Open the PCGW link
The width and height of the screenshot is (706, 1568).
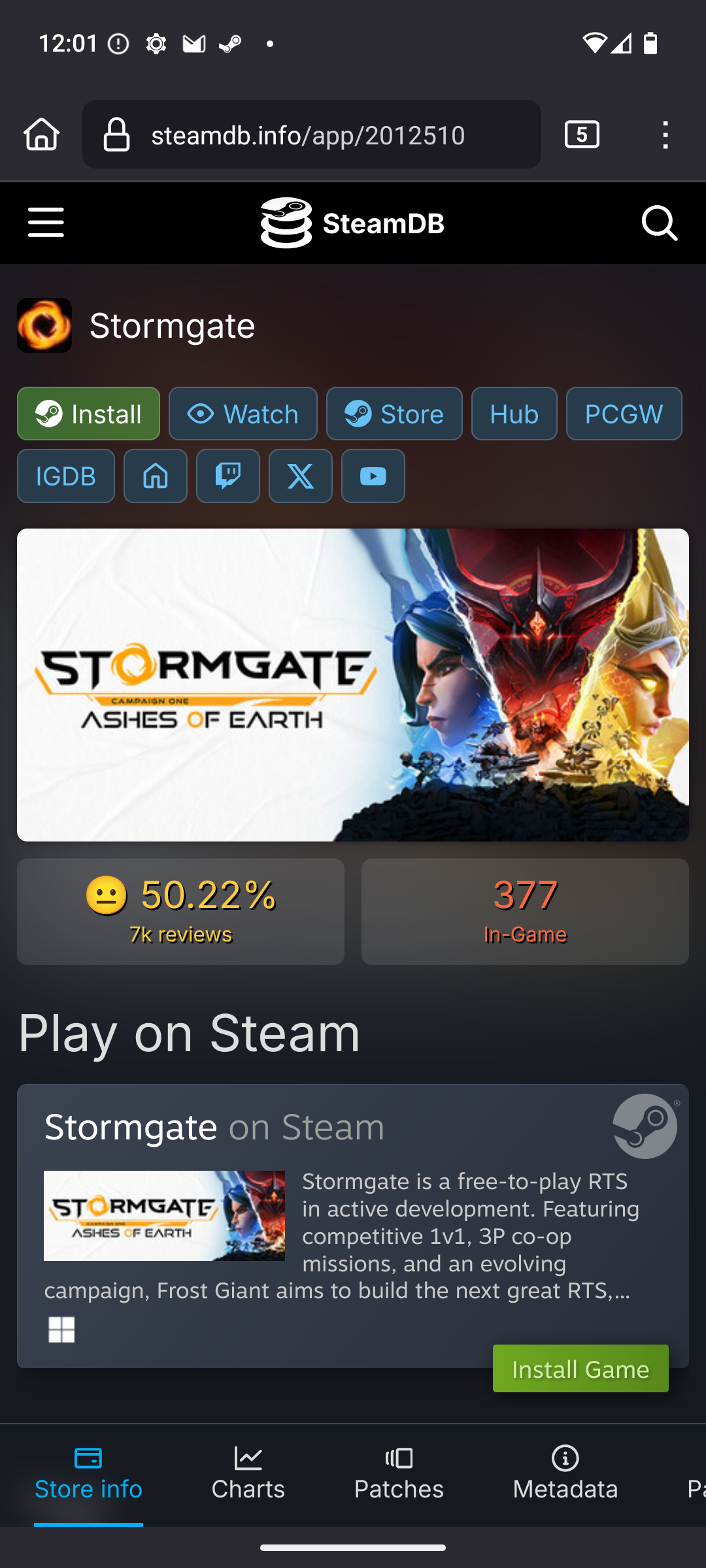tap(624, 414)
